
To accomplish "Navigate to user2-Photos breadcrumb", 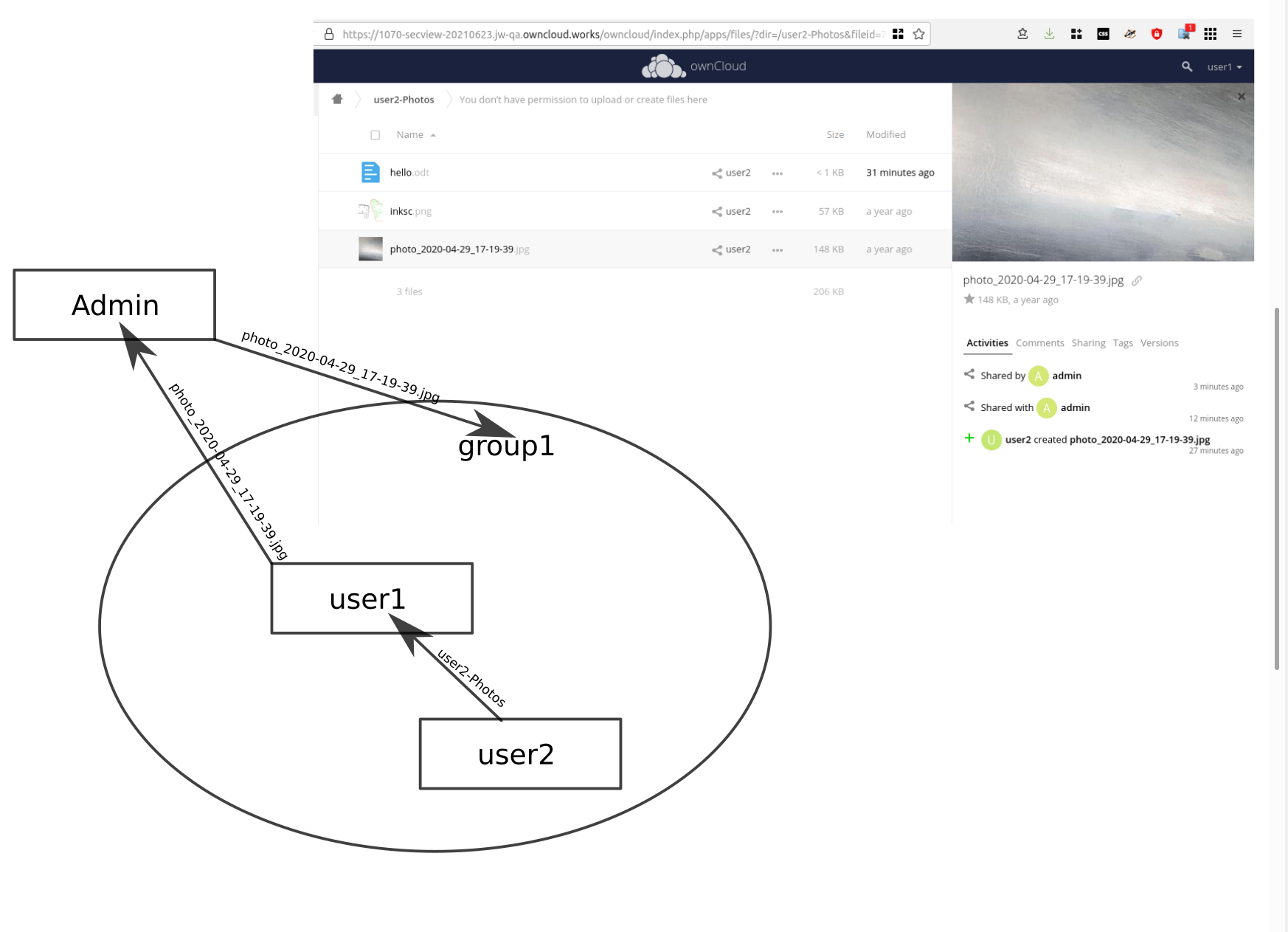I will 403,99.
